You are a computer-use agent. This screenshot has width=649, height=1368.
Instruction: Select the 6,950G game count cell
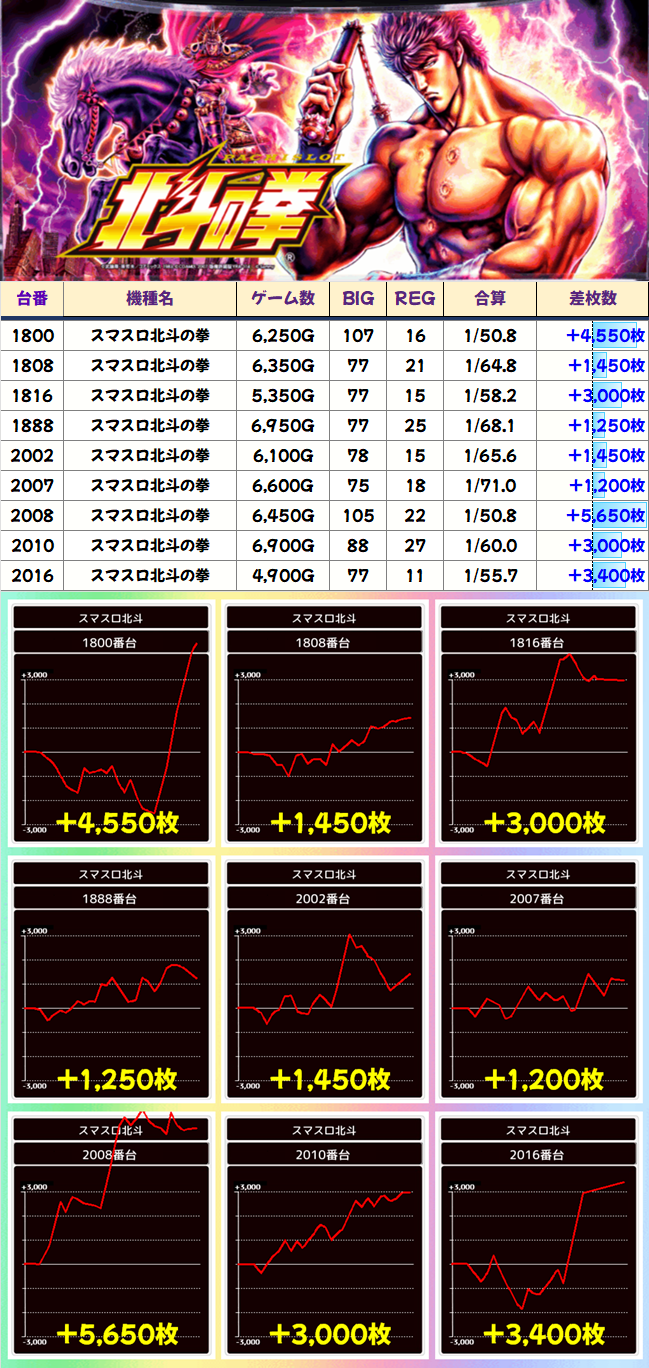coord(283,426)
